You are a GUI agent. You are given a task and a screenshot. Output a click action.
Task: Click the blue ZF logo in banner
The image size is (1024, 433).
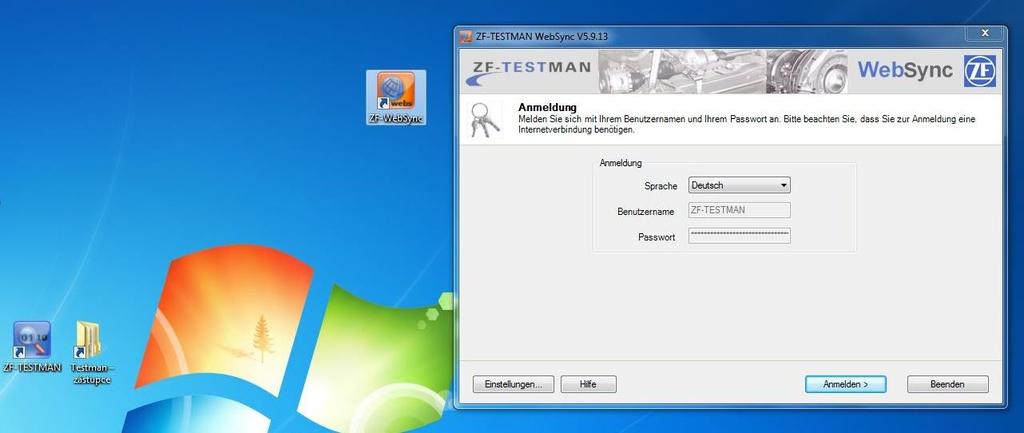click(980, 71)
